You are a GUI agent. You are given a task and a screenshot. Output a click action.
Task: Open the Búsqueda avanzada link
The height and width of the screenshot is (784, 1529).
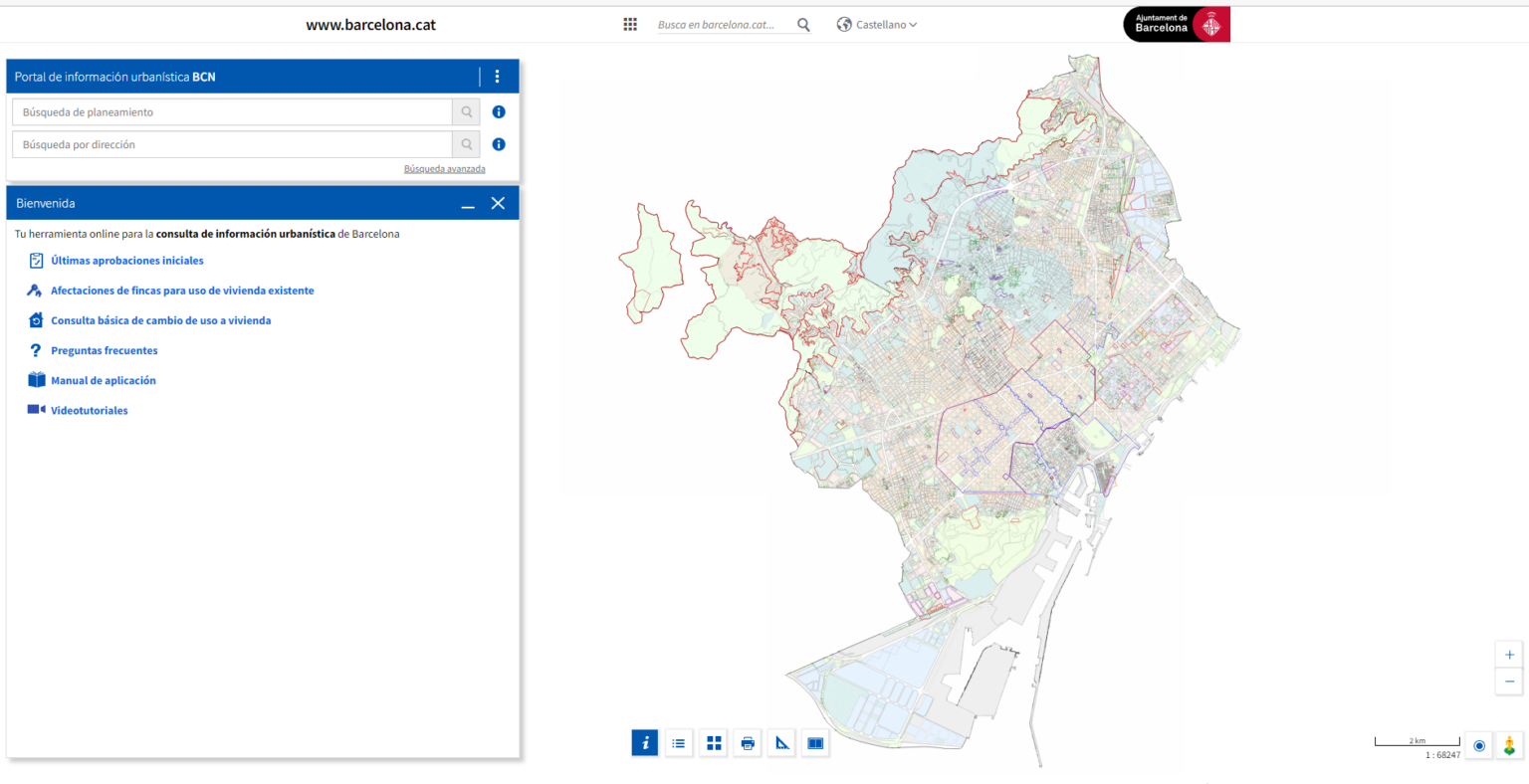coord(444,168)
